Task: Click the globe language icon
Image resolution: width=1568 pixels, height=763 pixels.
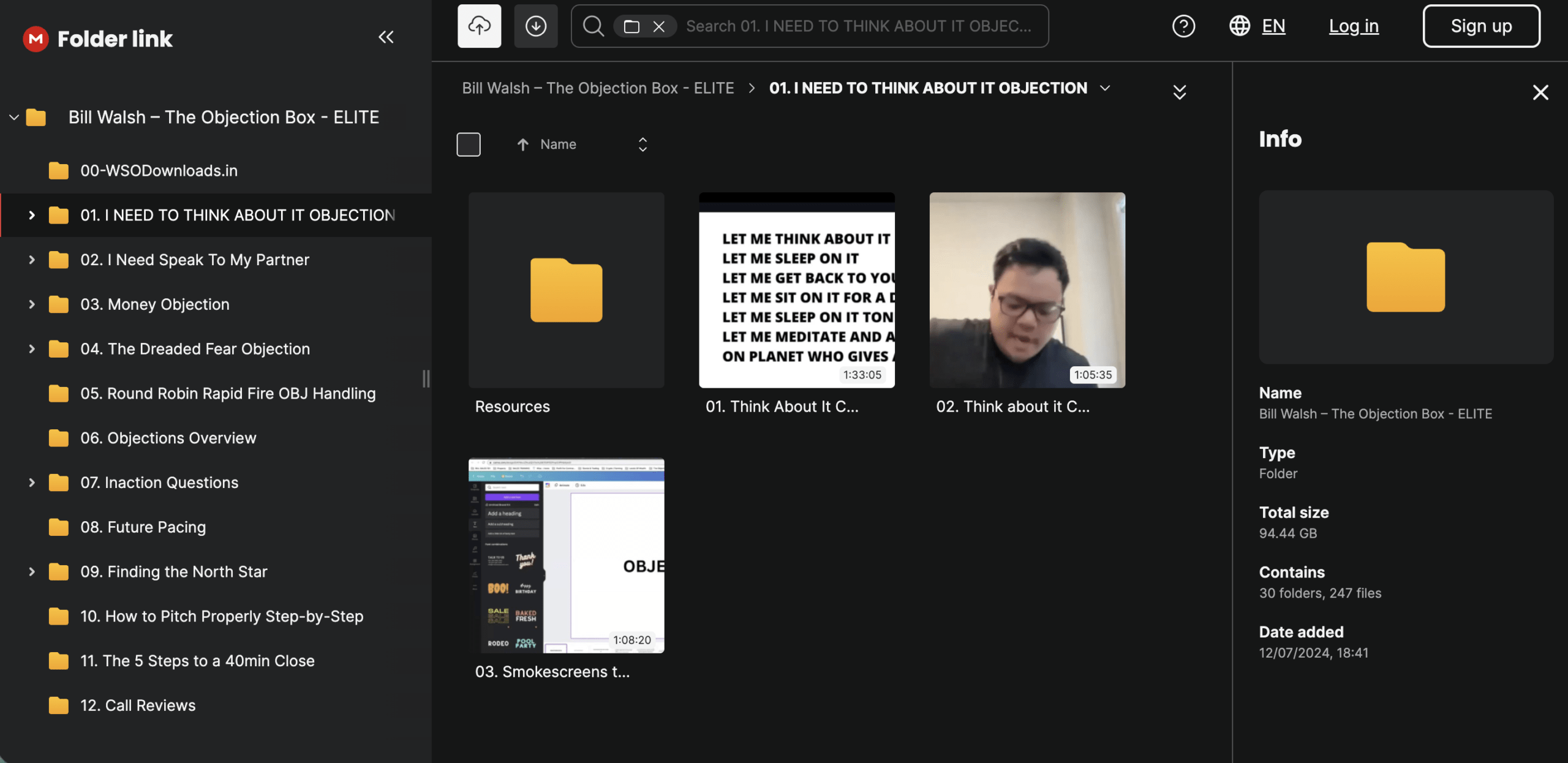Action: pos(1240,26)
